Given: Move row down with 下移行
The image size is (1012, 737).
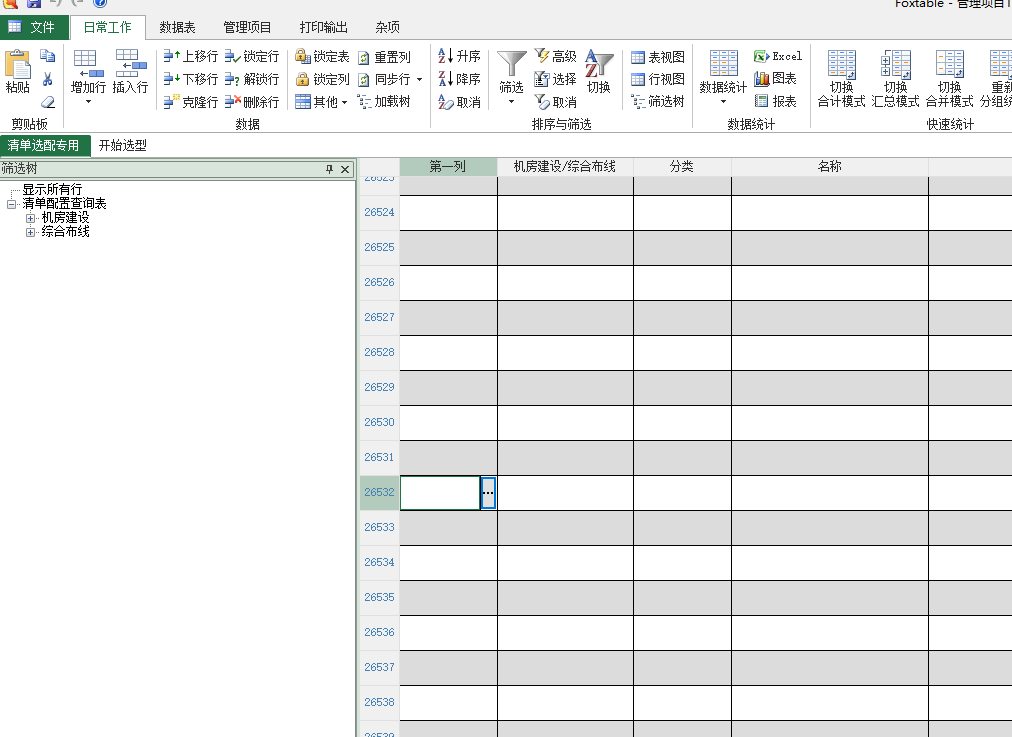Looking at the screenshot, I should point(190,79).
